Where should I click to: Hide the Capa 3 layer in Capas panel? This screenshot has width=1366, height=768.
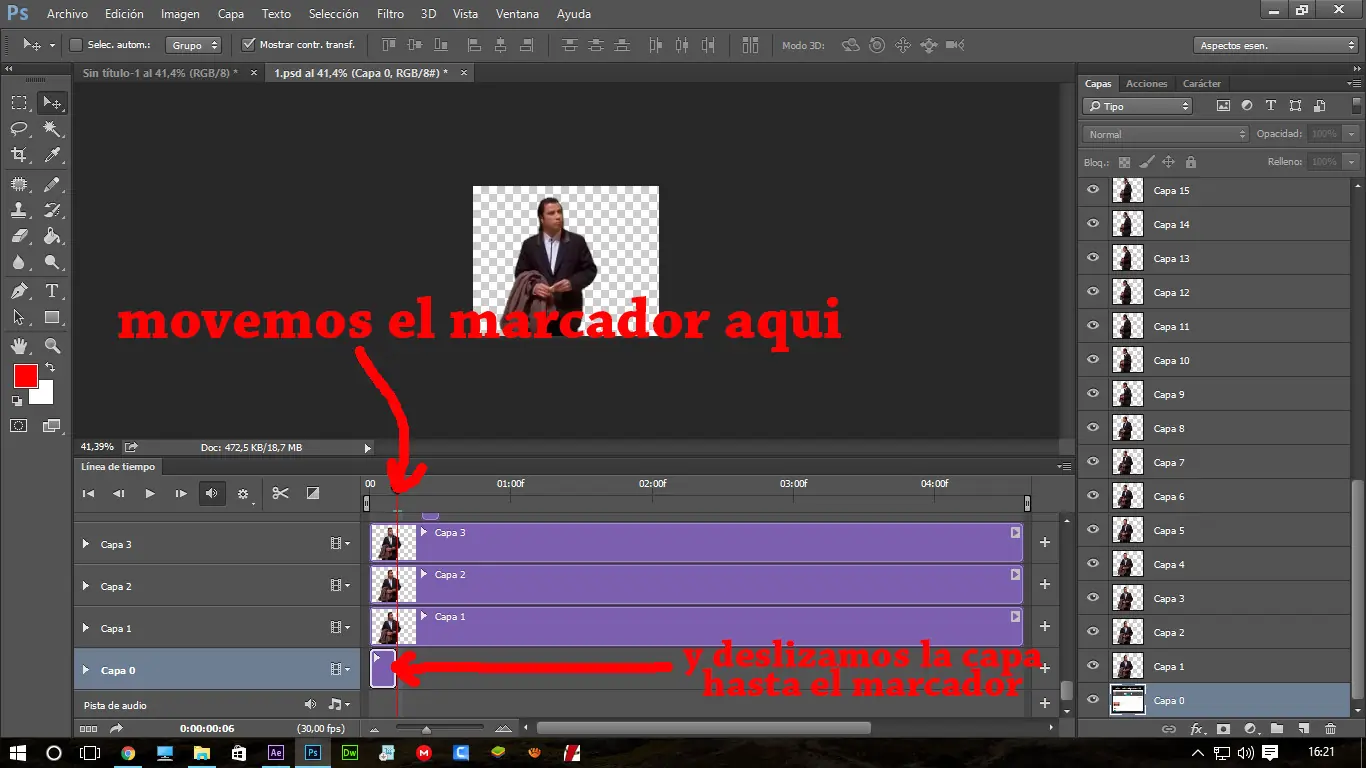click(1093, 598)
